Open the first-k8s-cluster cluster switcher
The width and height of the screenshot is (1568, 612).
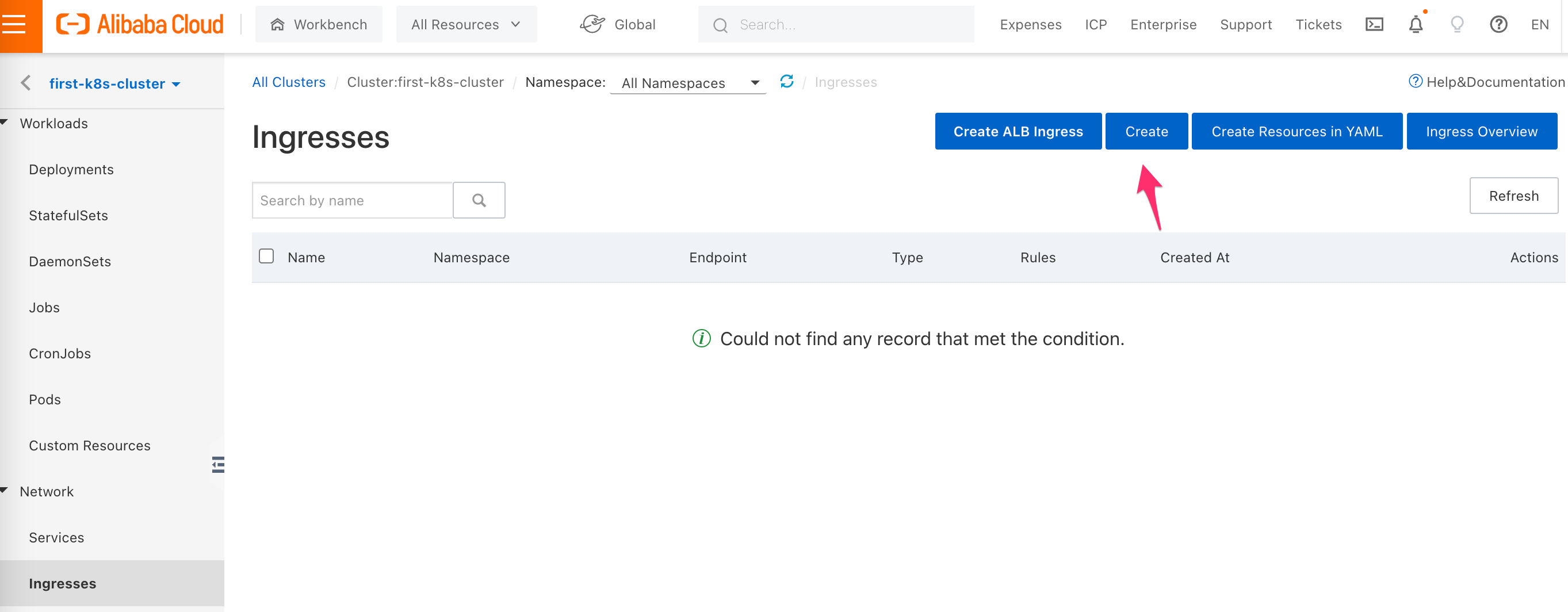click(114, 83)
